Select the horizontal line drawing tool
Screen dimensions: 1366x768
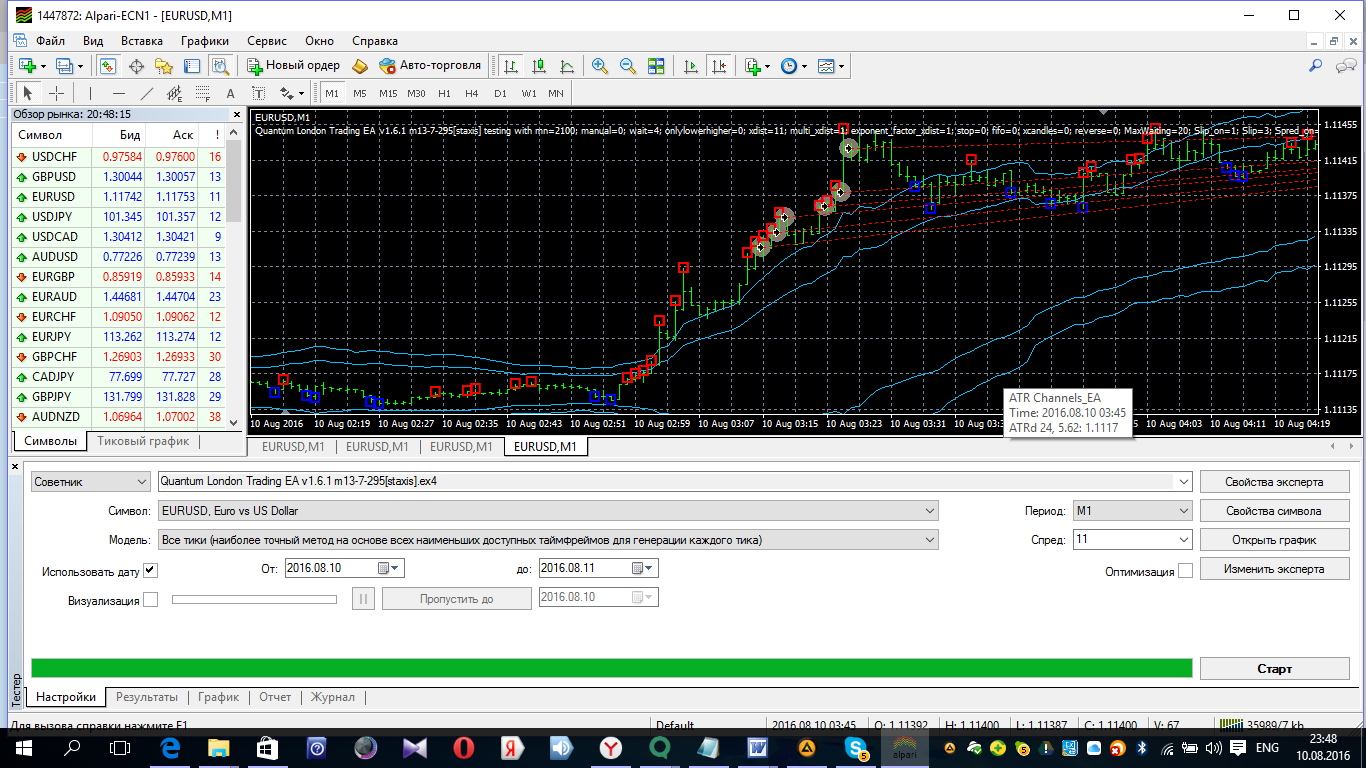119,93
